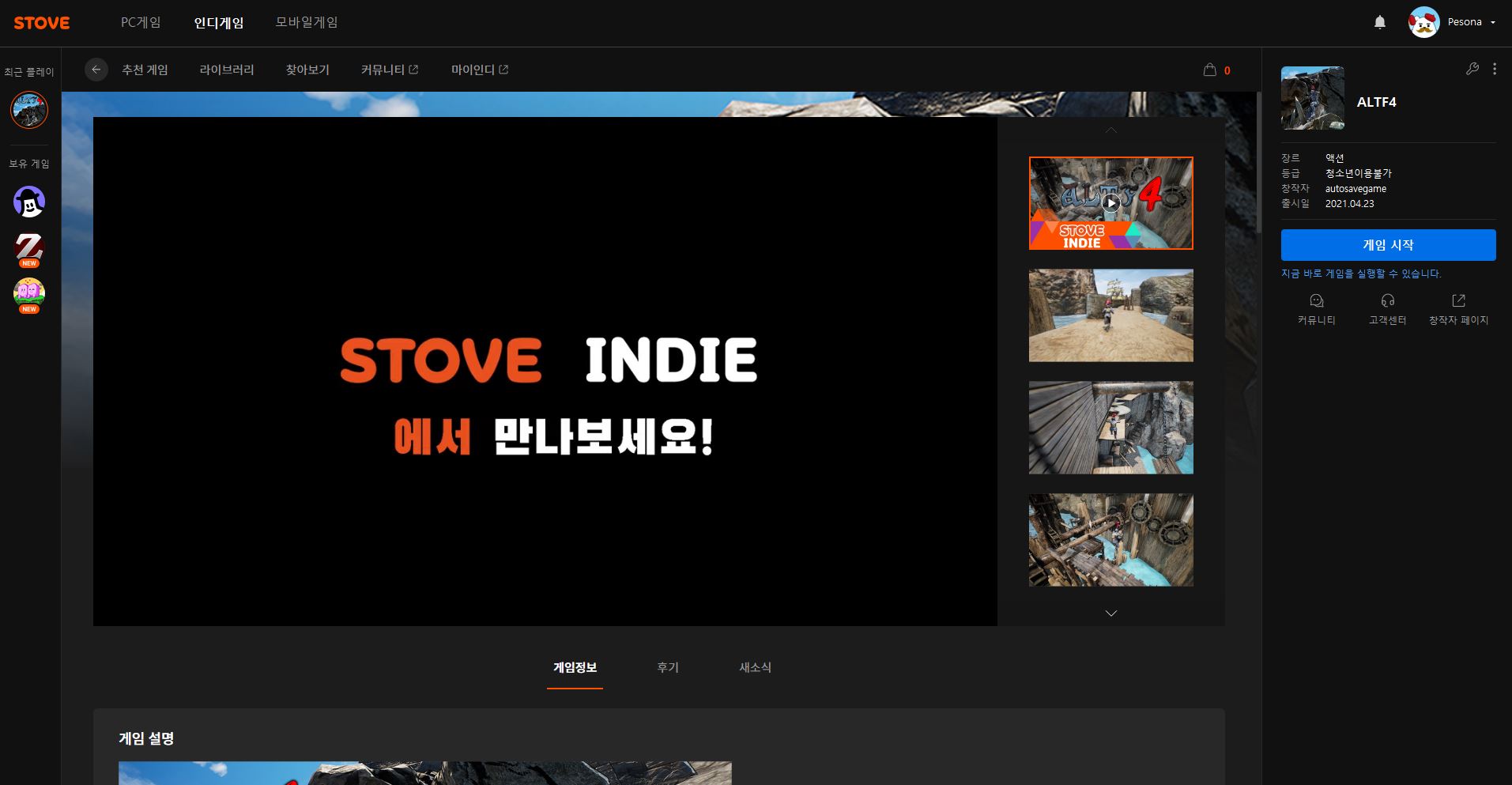Open the 라이브러리 link
Screen dimensions: 1512x785
click(227, 70)
